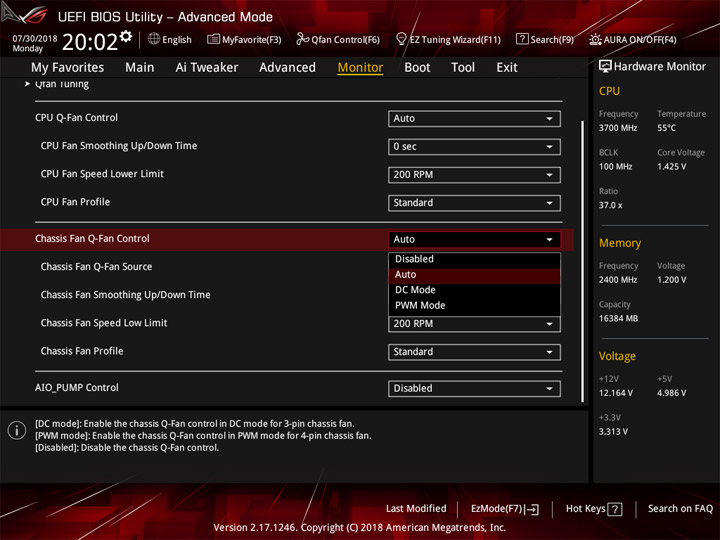Open Chassis Fan Profile dropdown
The height and width of the screenshot is (540, 720).
[474, 352]
